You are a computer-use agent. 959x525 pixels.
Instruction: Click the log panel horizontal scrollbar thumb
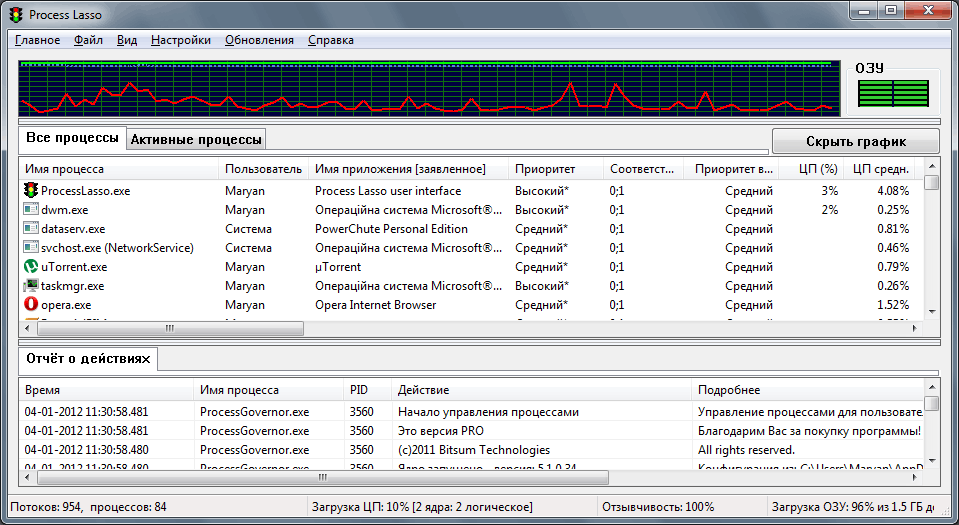coord(323,477)
